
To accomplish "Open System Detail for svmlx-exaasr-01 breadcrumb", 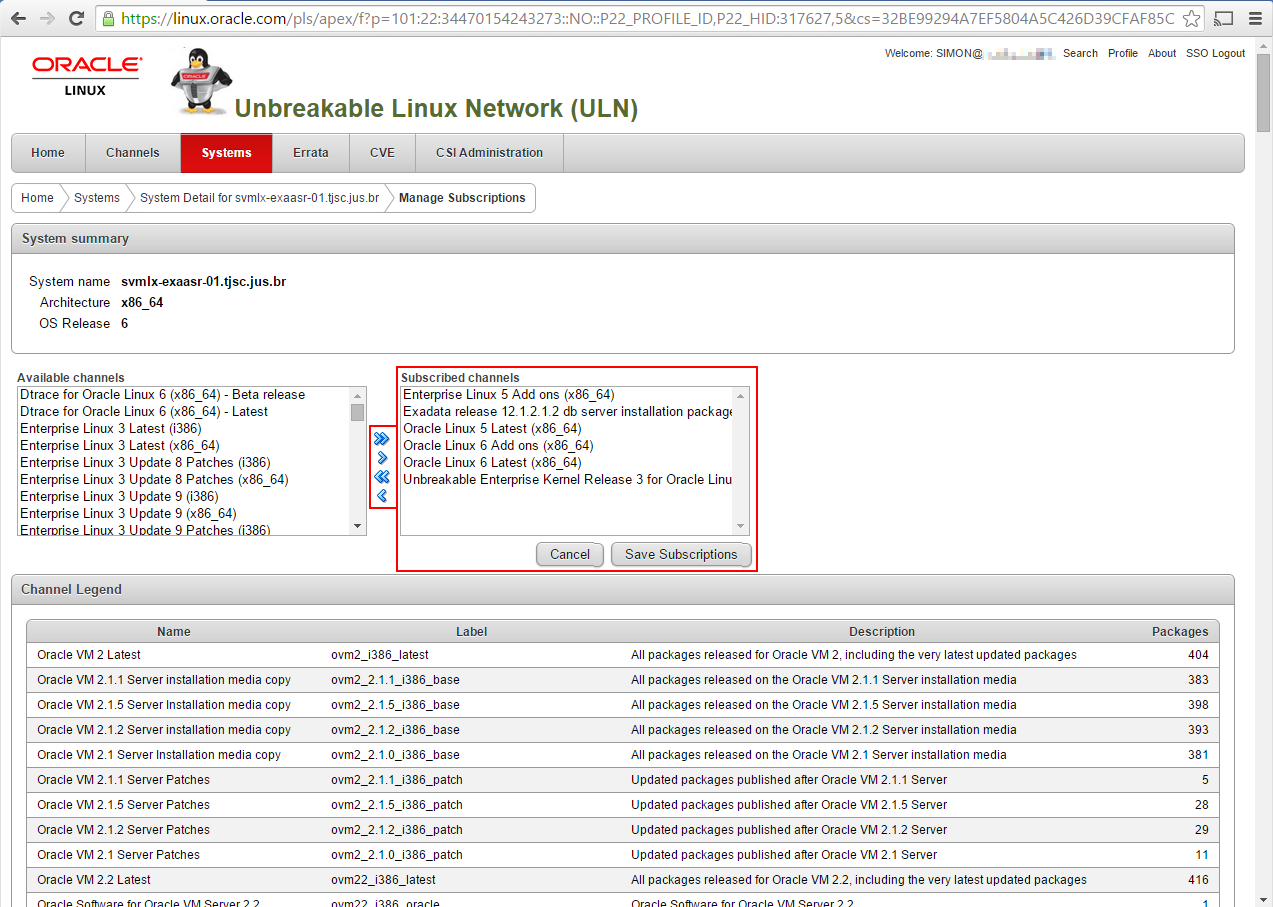I will pyautogui.click(x=259, y=198).
